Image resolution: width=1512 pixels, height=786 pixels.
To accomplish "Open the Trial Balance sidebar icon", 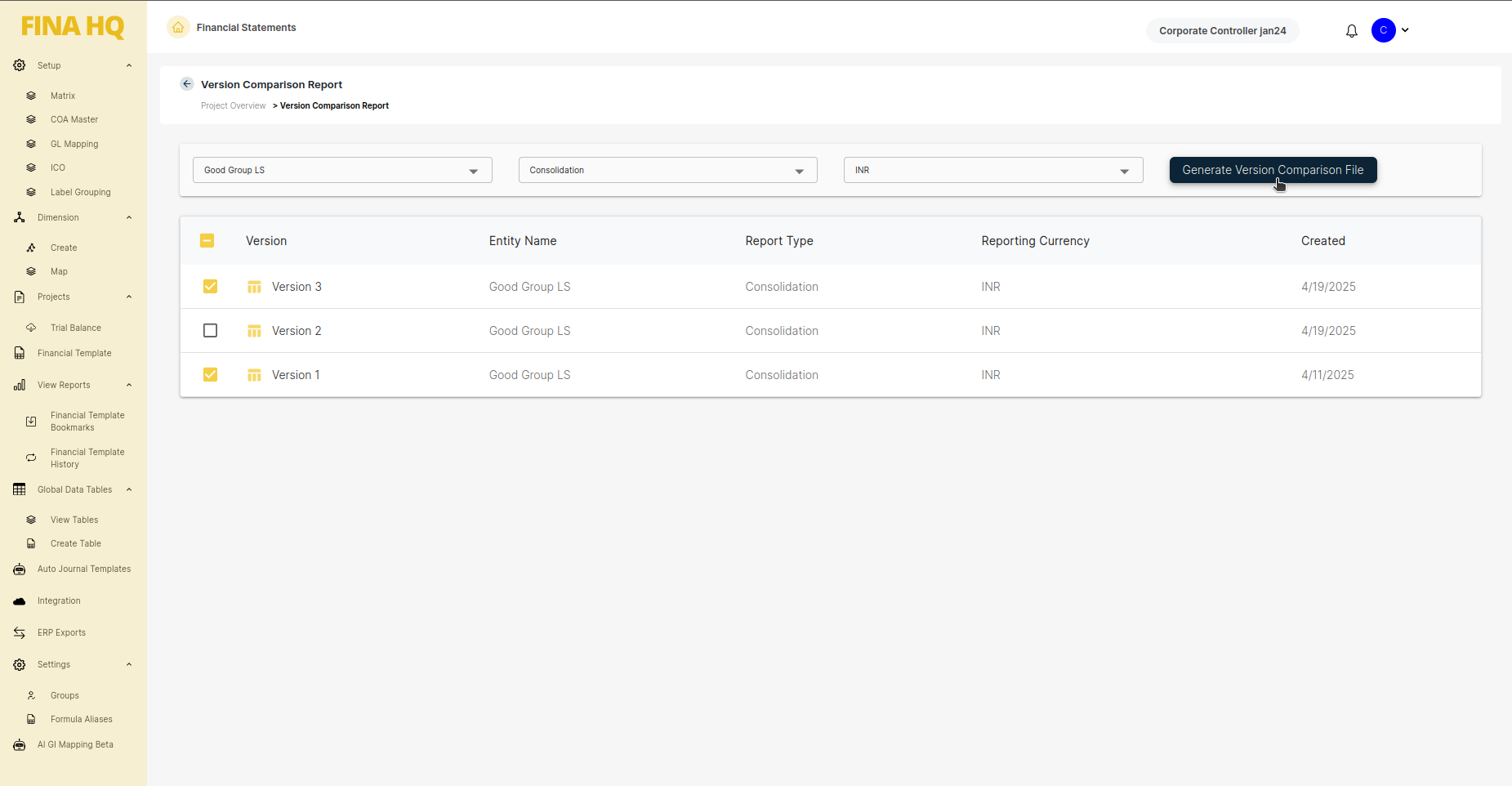I will pyautogui.click(x=31, y=328).
